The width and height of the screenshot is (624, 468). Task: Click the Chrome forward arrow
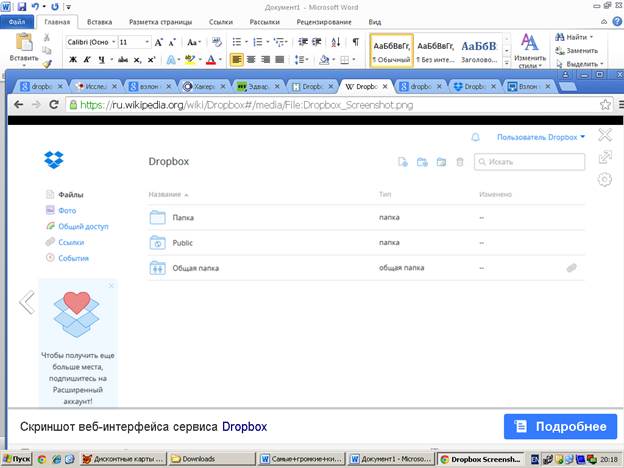[36, 105]
